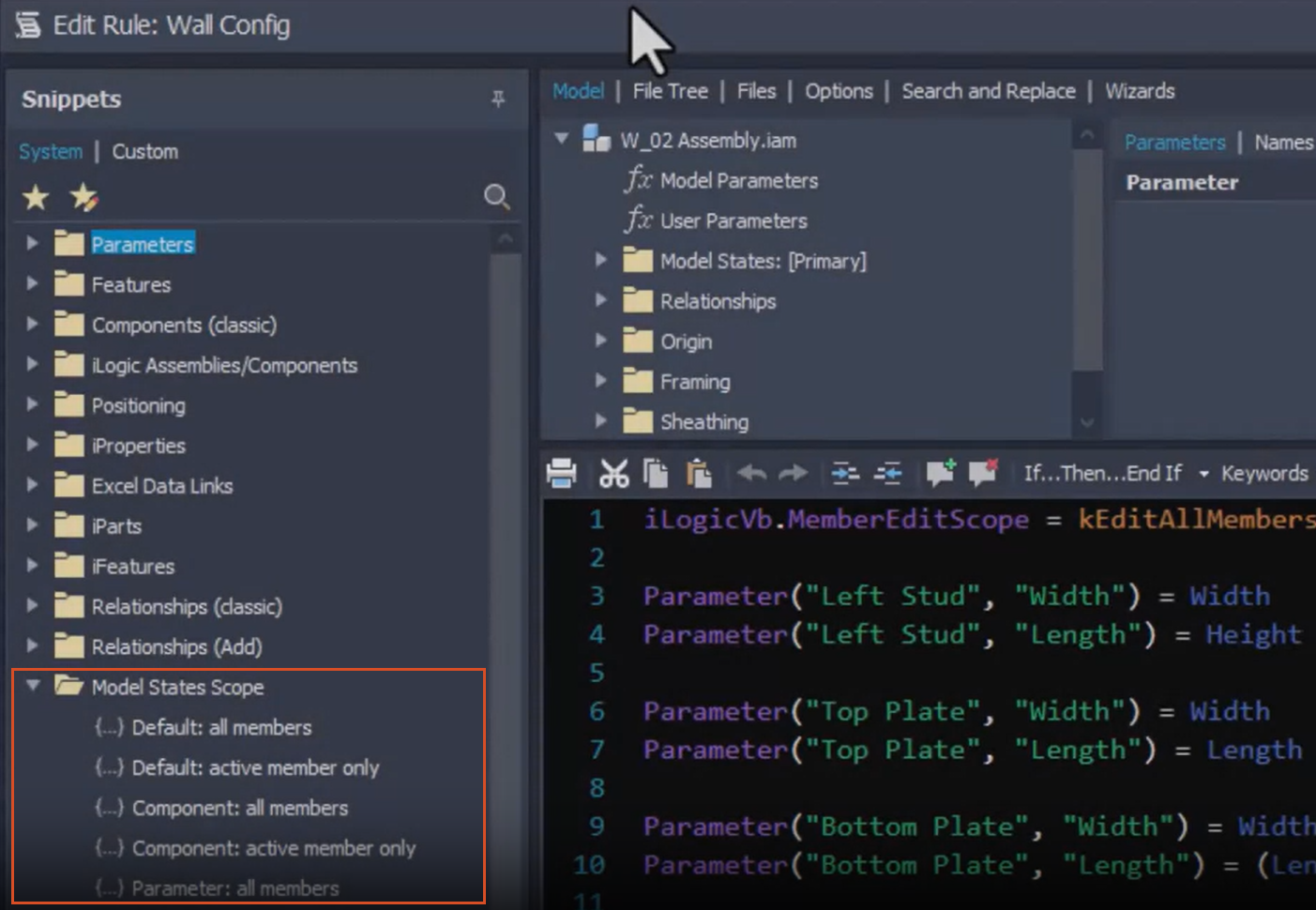This screenshot has height=910, width=1316.
Task: Click the Increase Indent icon
Action: pos(845,473)
